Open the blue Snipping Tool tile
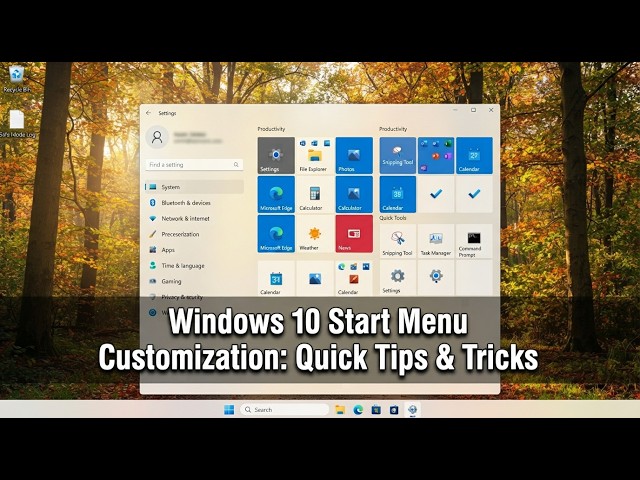 pyautogui.click(x=398, y=156)
